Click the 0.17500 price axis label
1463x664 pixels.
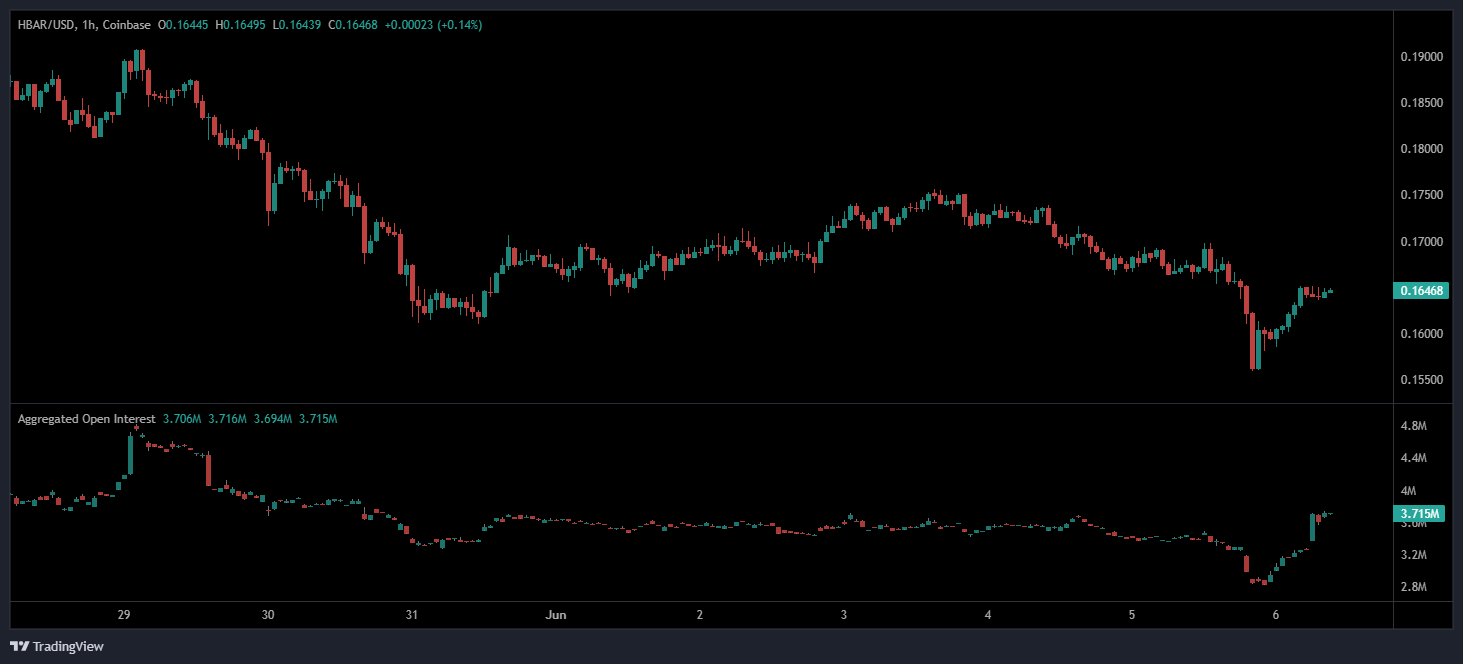coord(1421,195)
